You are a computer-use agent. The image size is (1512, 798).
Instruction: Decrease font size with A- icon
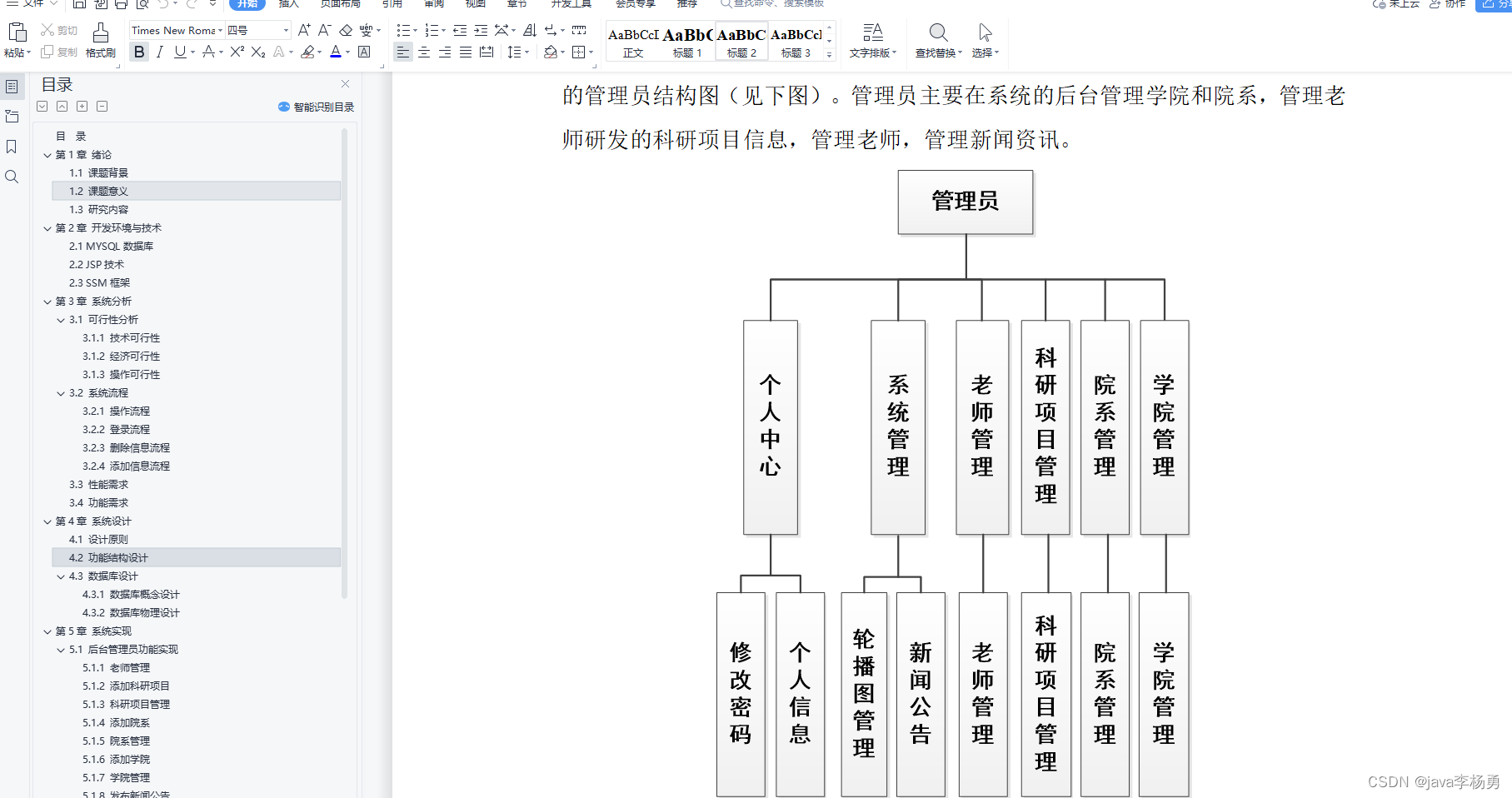click(325, 31)
